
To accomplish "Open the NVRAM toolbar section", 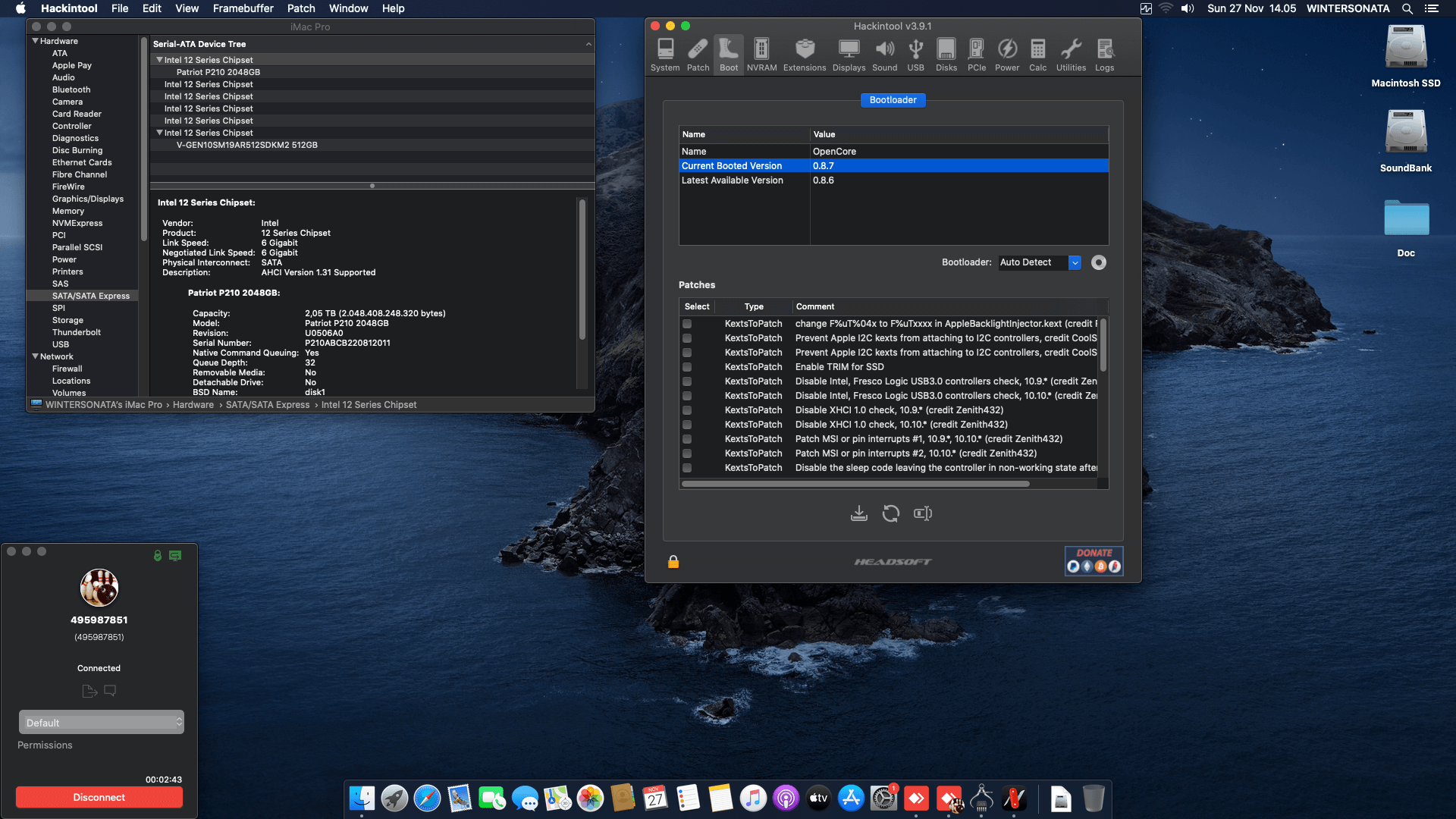I will pyautogui.click(x=761, y=55).
